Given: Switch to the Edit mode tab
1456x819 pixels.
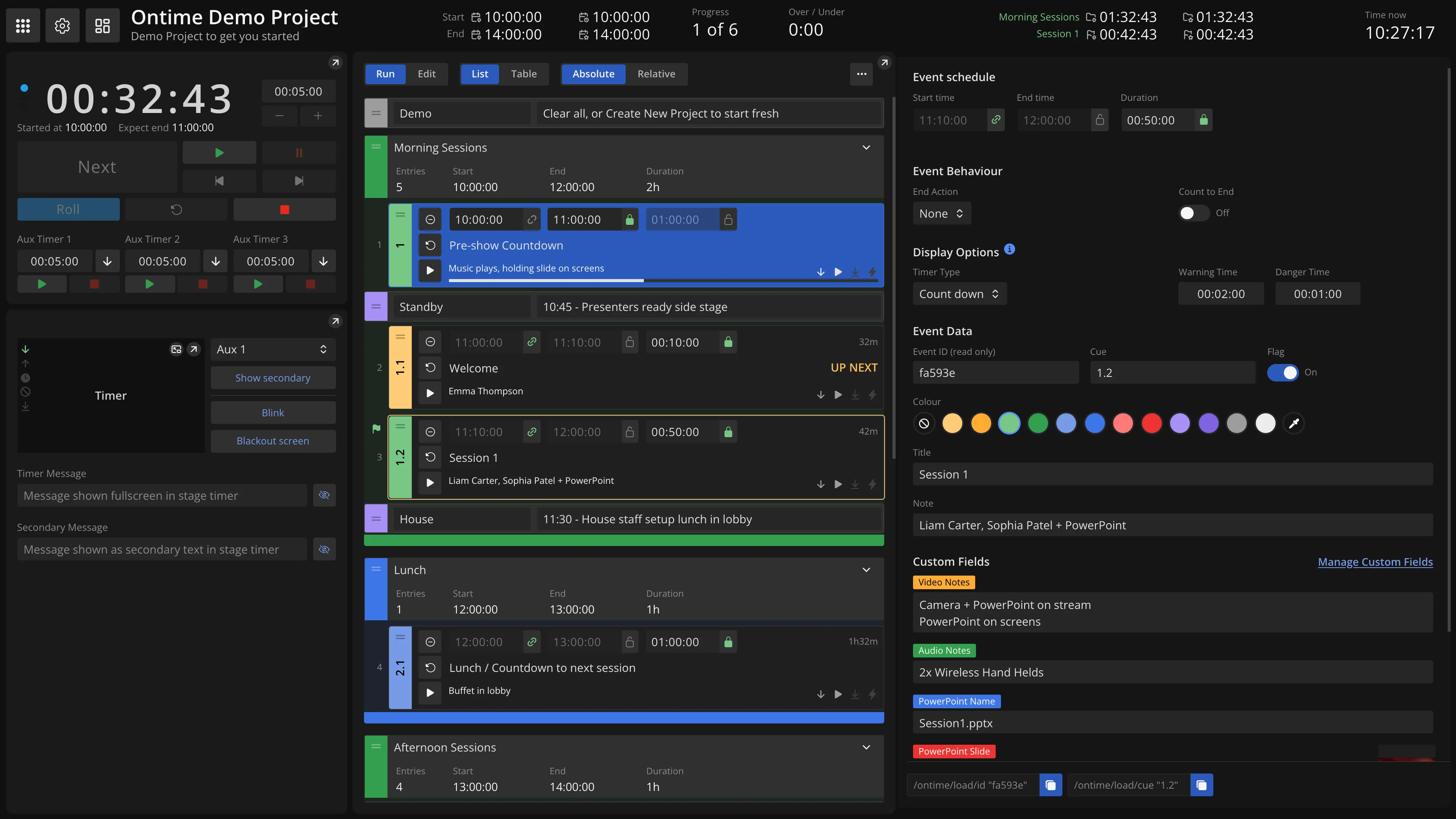Looking at the screenshot, I should click(426, 74).
